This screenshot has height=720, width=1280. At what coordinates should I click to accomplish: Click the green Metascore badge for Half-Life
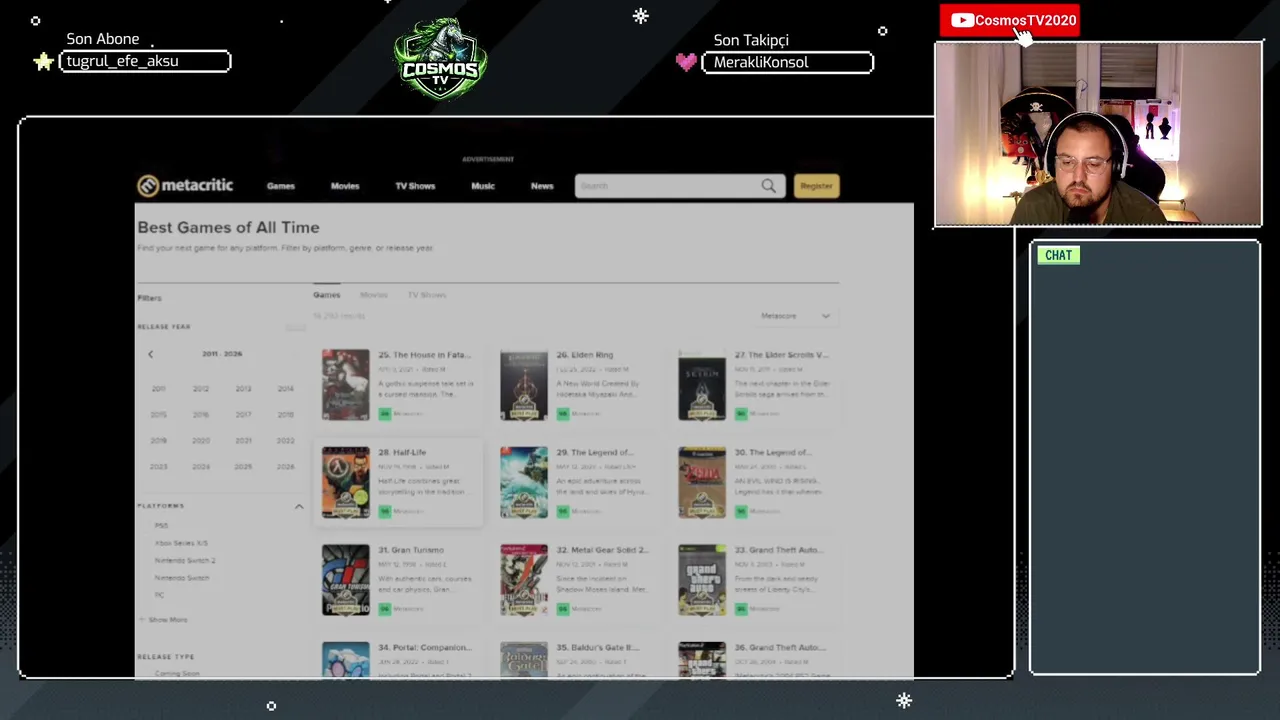[384, 511]
